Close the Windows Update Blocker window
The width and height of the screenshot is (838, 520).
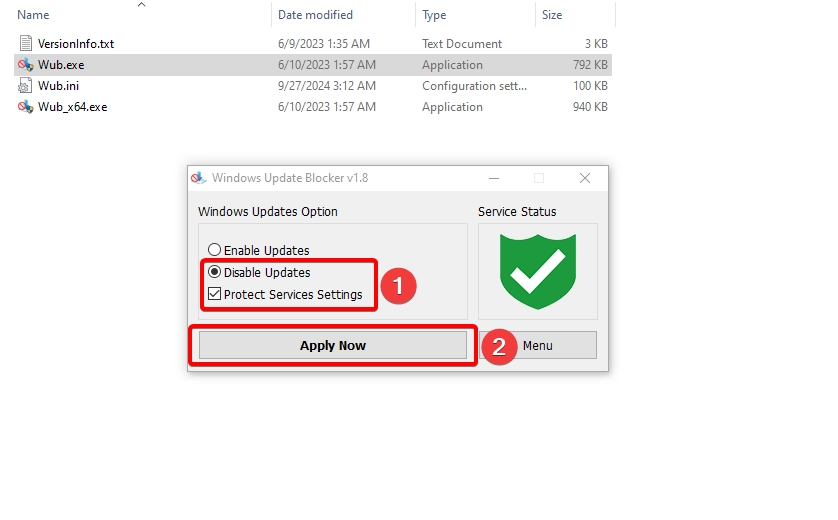tap(585, 178)
